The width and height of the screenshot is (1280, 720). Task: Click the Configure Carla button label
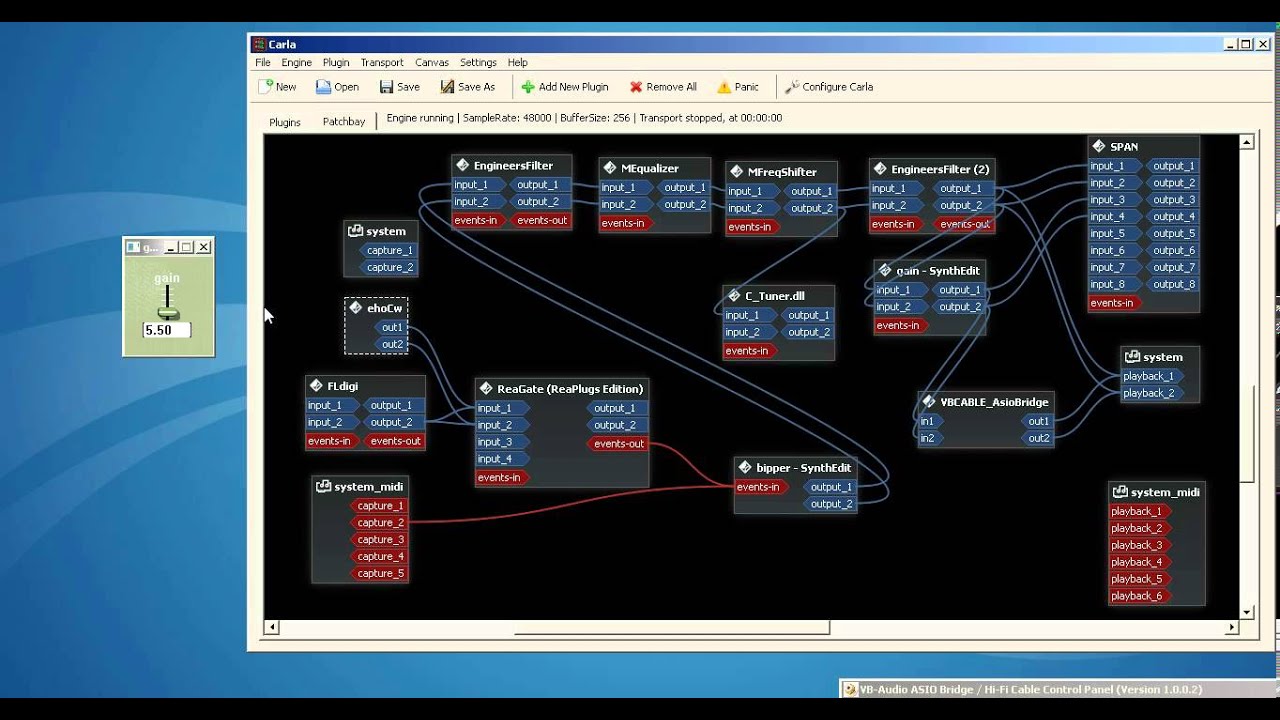838,87
